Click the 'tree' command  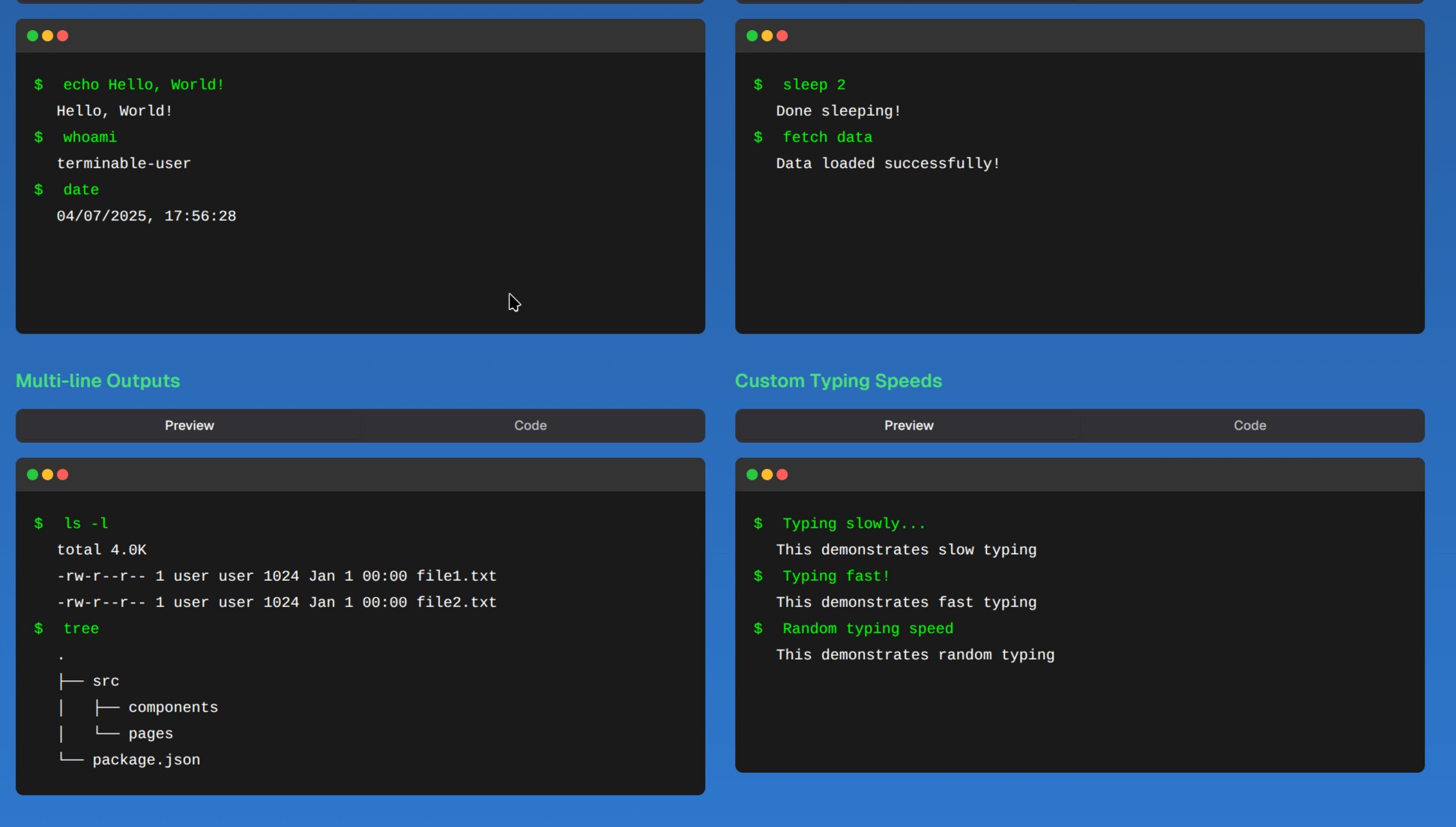coord(81,628)
